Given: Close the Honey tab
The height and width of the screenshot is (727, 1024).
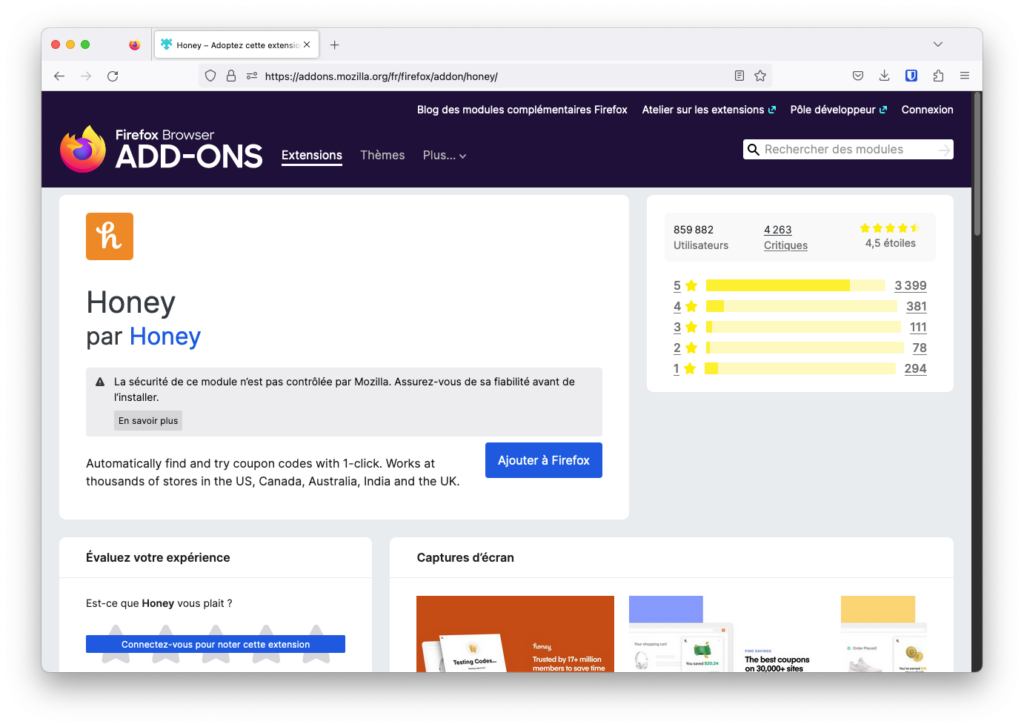Looking at the screenshot, I should [307, 45].
